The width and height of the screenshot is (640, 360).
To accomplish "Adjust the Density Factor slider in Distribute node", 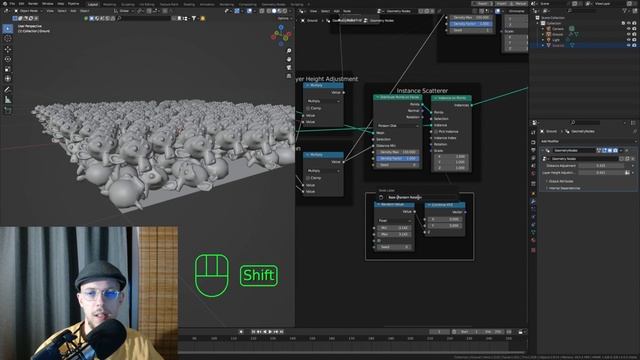I will 398,158.
